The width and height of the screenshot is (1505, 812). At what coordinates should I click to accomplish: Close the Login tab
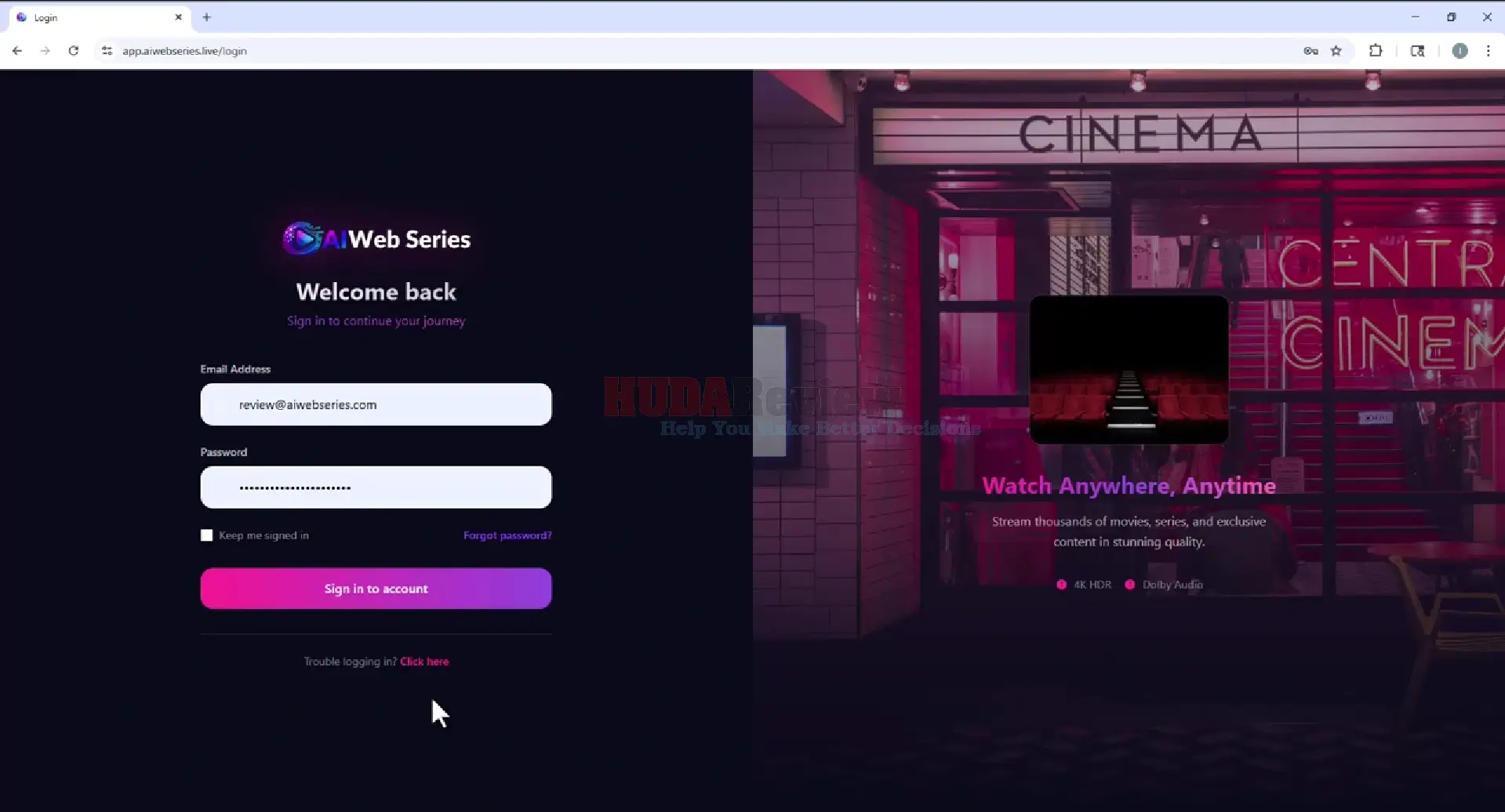(x=178, y=17)
